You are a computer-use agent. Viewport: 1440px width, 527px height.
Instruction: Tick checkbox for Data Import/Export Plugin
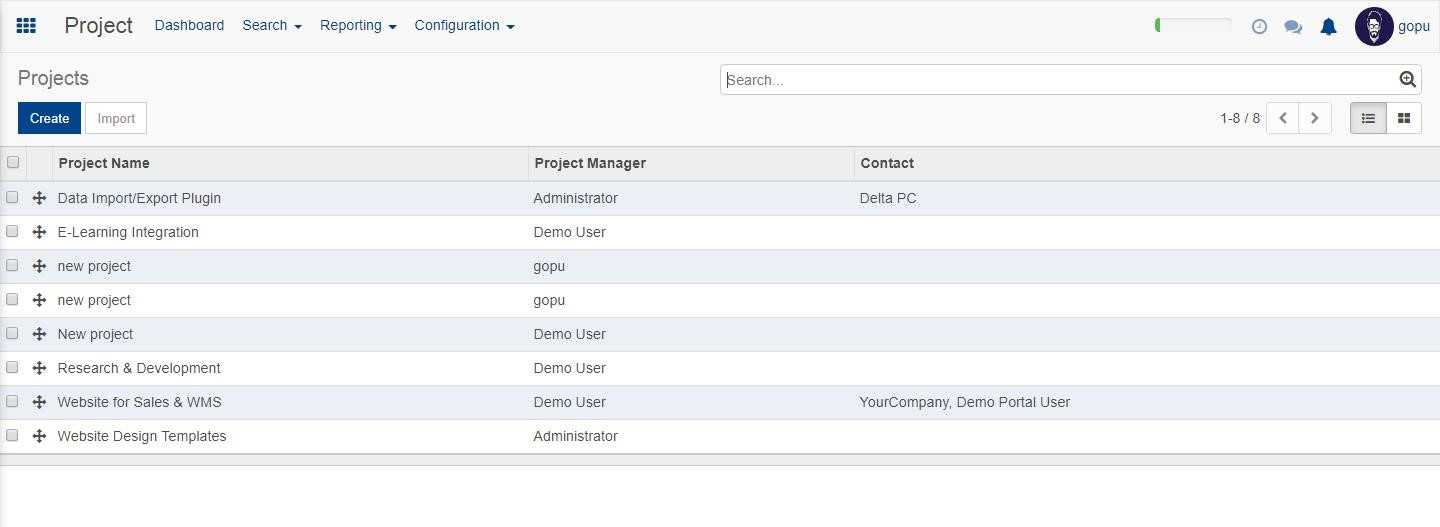(x=13, y=197)
